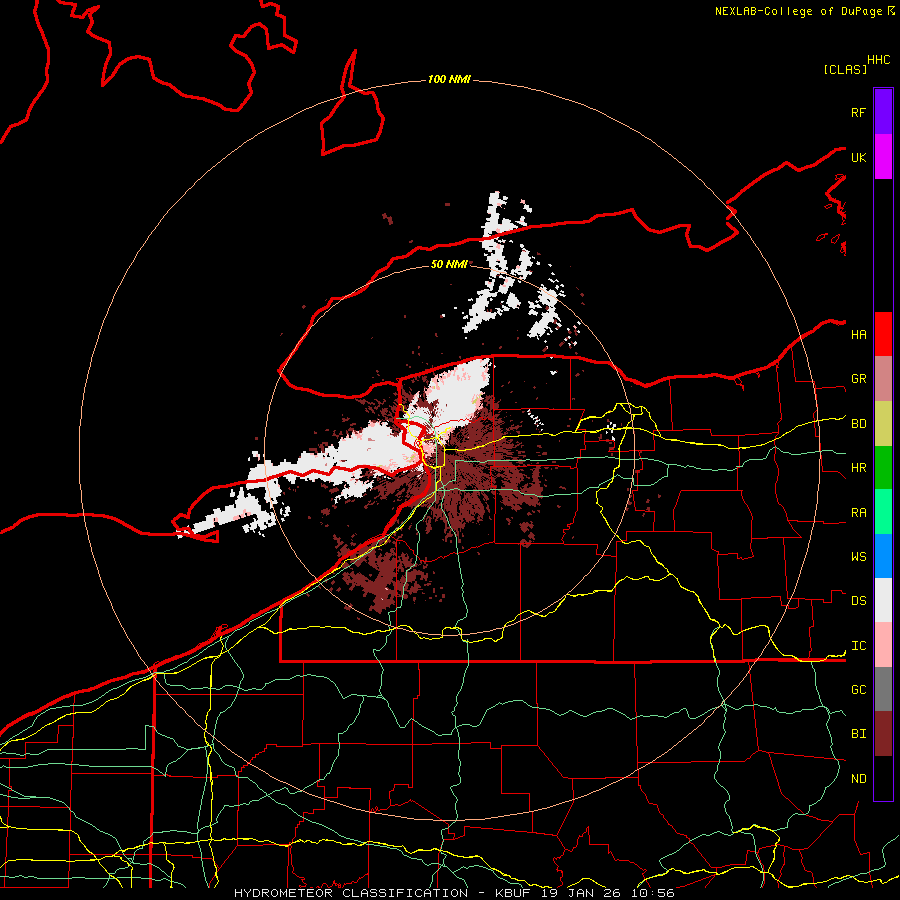Image resolution: width=900 pixels, height=900 pixels.
Task: Click the 100 NMI range ring label
Action: (449, 79)
